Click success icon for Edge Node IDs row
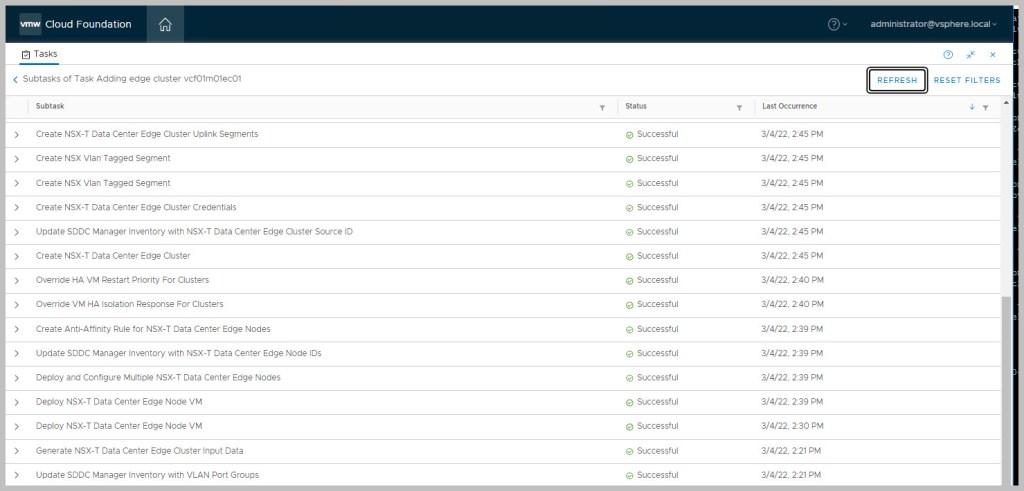This screenshot has height=491, width=1024. 630,354
